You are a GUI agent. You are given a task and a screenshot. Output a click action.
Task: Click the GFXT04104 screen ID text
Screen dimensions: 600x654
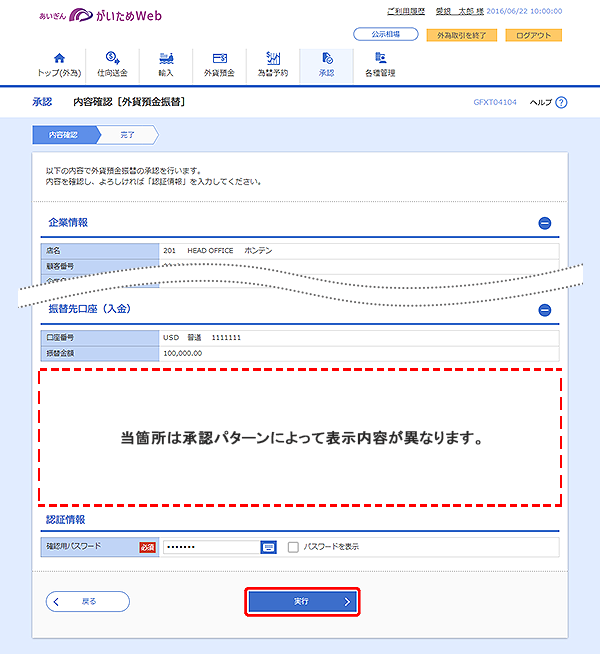(495, 102)
